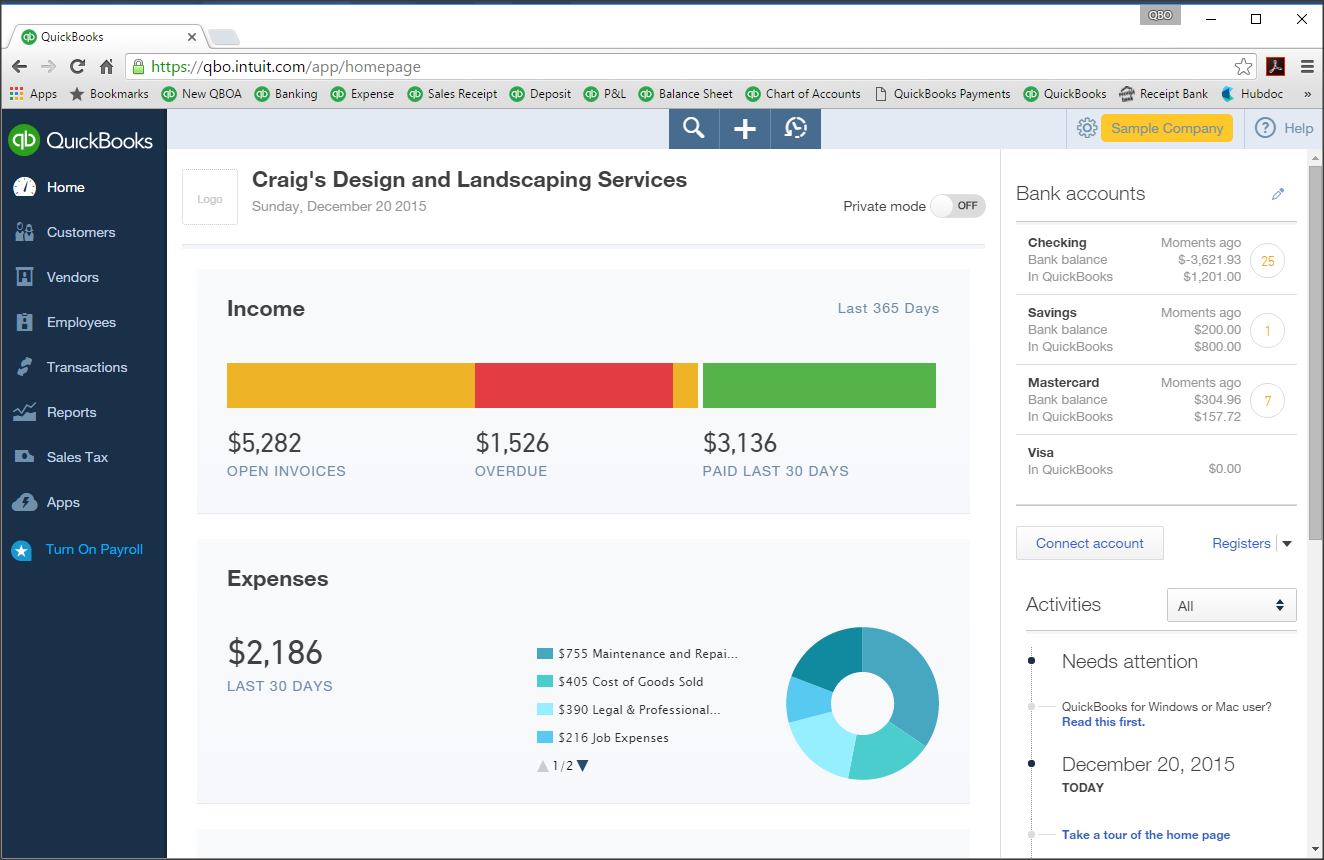Click the Turn On Payroll star icon
Viewport: 1324px width, 860px height.
pos(21,550)
